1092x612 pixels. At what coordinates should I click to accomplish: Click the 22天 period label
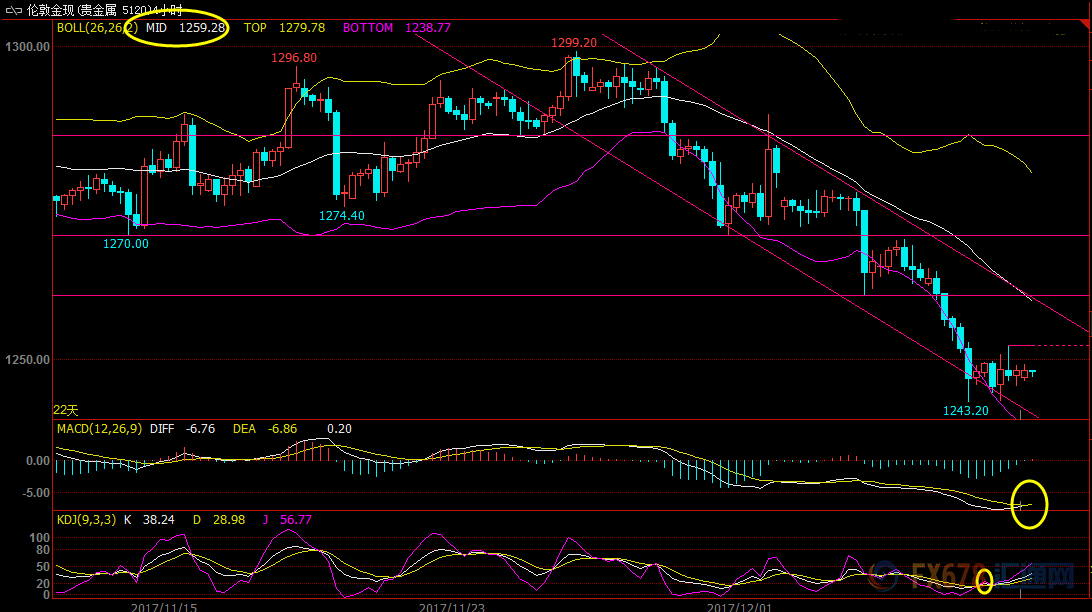[x=66, y=410]
